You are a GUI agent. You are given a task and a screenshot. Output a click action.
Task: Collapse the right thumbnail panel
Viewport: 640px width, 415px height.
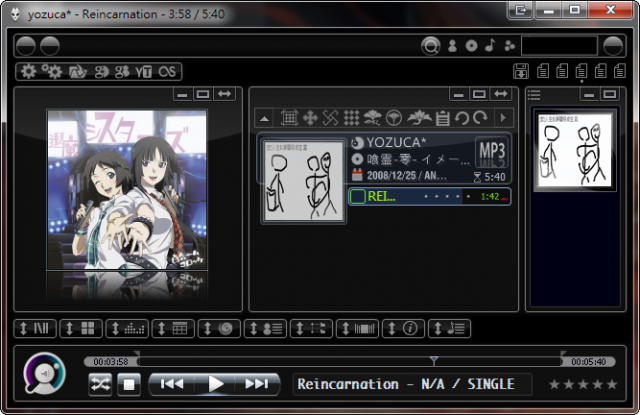pos(589,94)
